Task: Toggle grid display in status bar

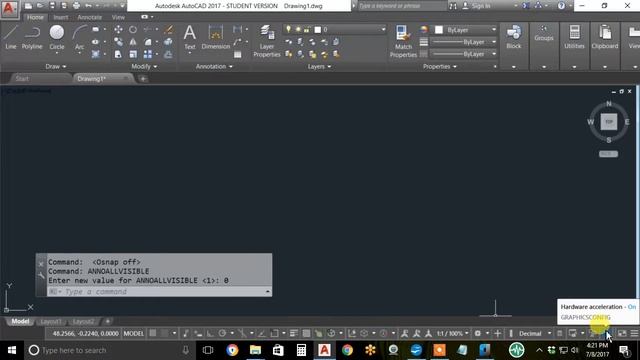Action: pyautogui.click(x=153, y=333)
